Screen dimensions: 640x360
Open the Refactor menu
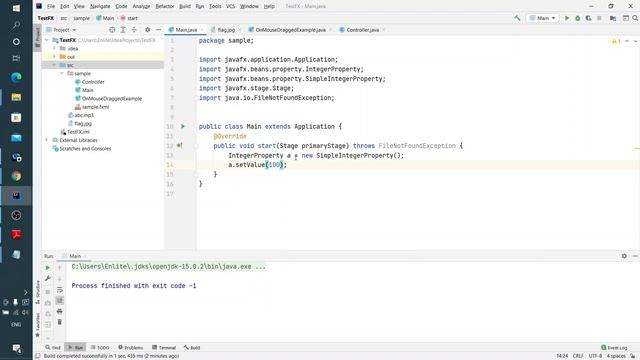[165, 6]
